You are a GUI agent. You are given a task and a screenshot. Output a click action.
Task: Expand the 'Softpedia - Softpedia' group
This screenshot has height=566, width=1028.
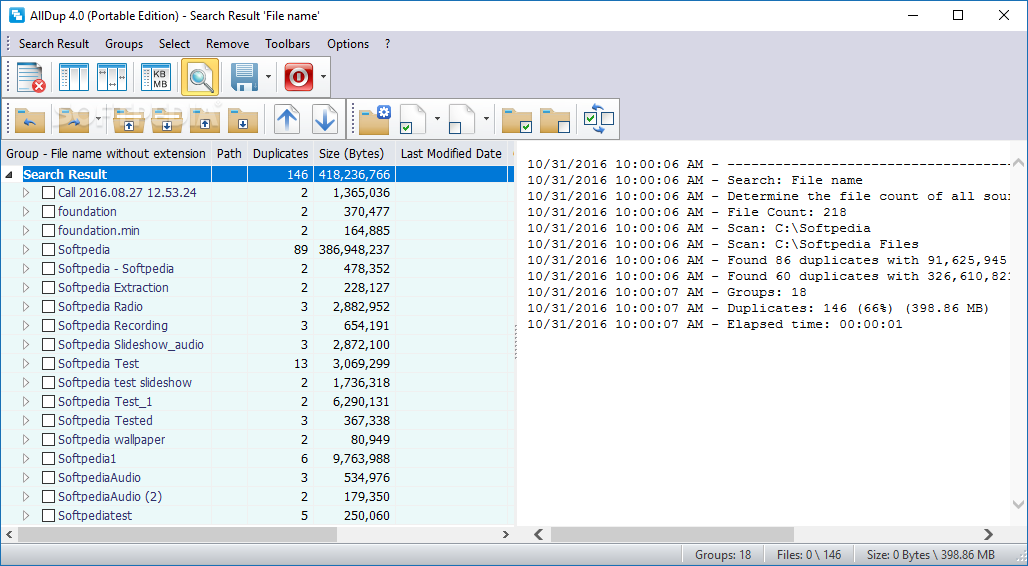pos(26,269)
